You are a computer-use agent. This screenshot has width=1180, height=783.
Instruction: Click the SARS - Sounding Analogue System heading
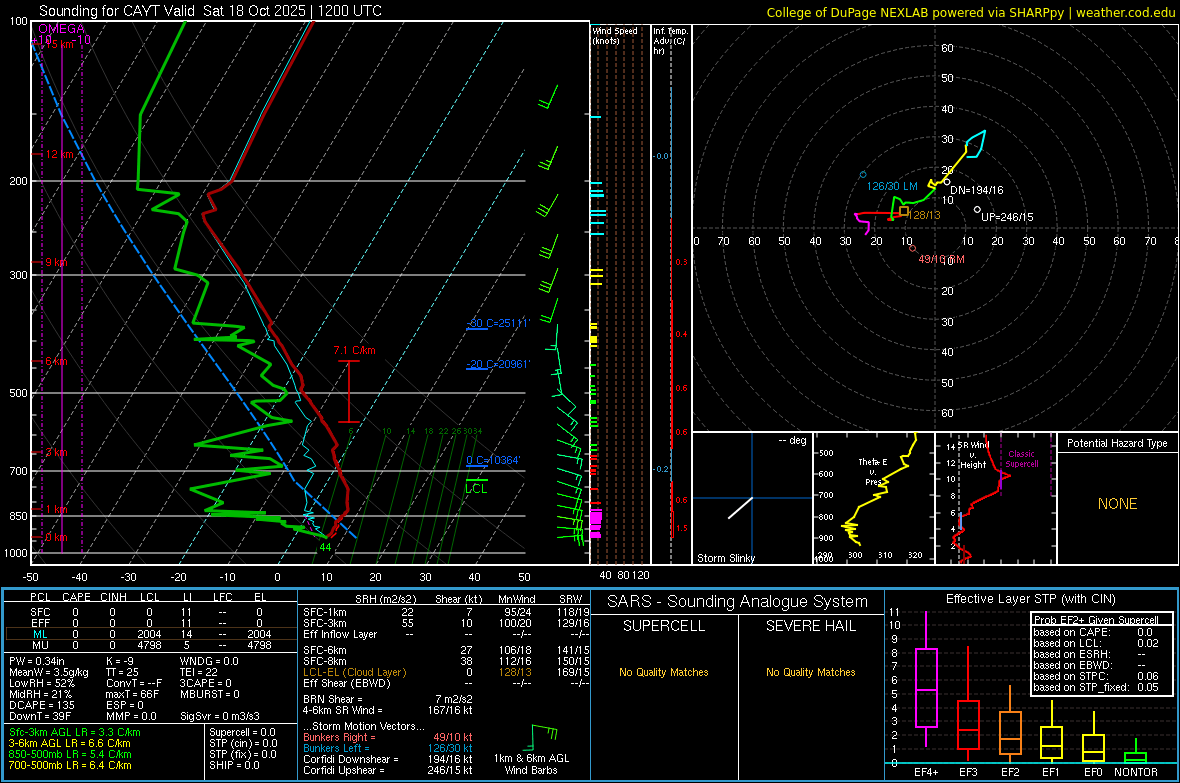(737, 602)
